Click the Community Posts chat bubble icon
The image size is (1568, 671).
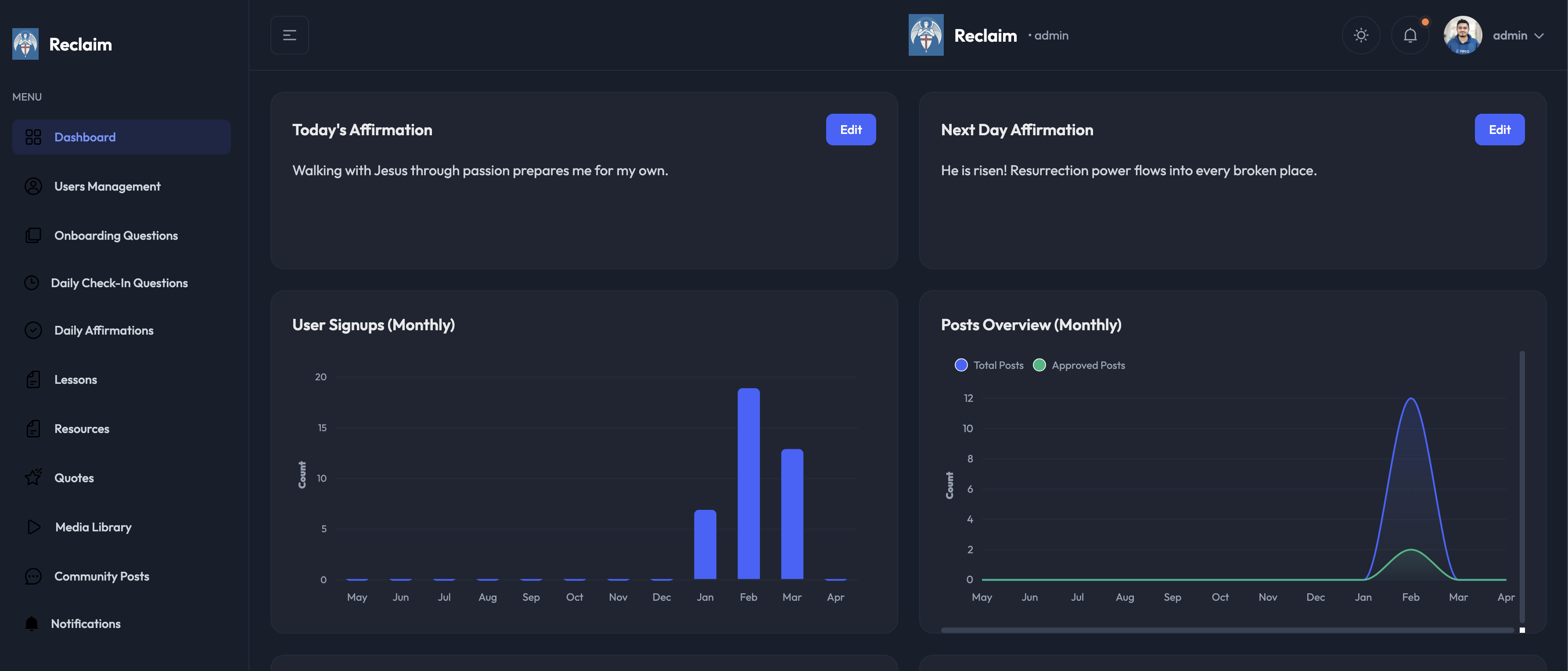click(33, 577)
